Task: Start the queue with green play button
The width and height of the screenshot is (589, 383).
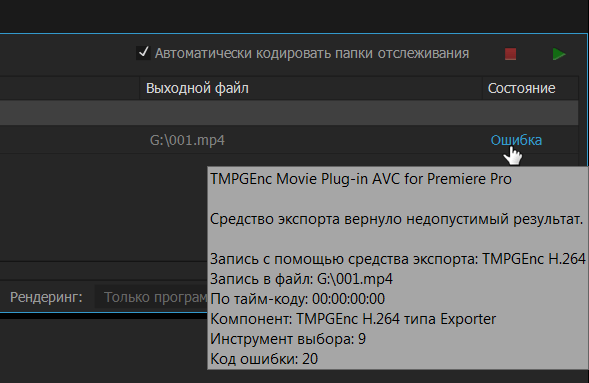Action: [559, 54]
